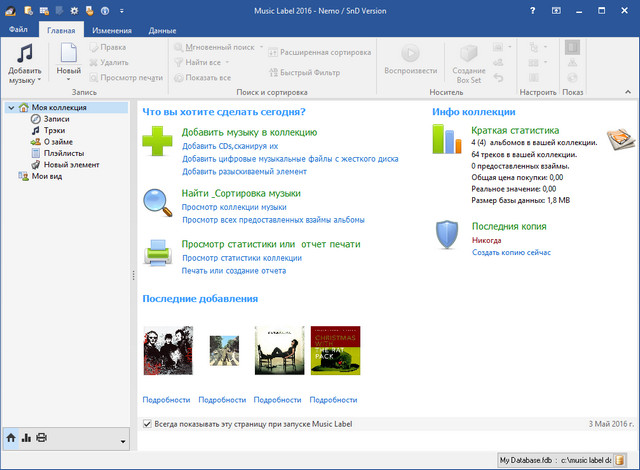Toggle the show page at startup checkbox
Viewport: 640px width, 470px height.
pyautogui.click(x=148, y=424)
